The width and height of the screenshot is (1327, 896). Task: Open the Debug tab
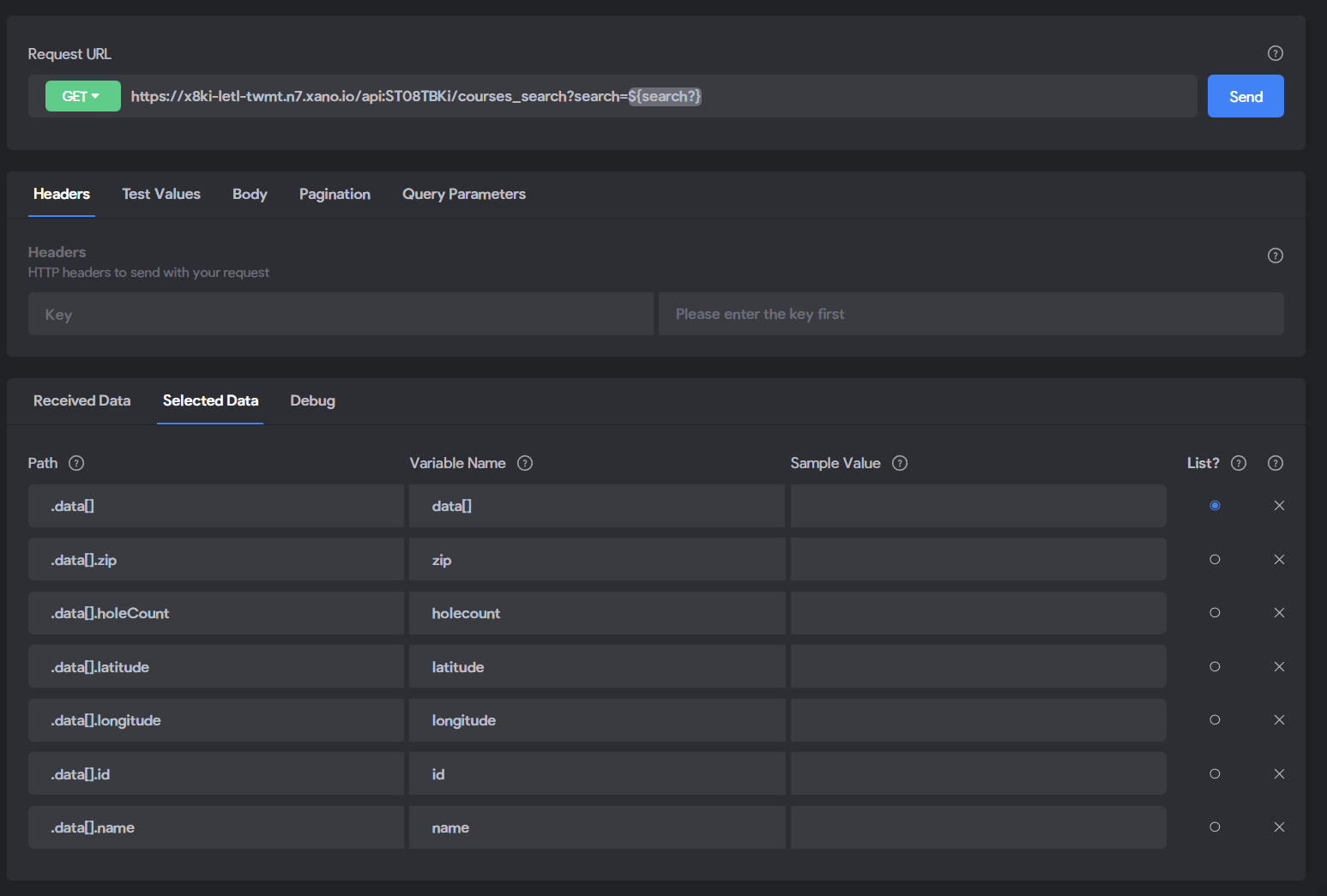(x=312, y=400)
